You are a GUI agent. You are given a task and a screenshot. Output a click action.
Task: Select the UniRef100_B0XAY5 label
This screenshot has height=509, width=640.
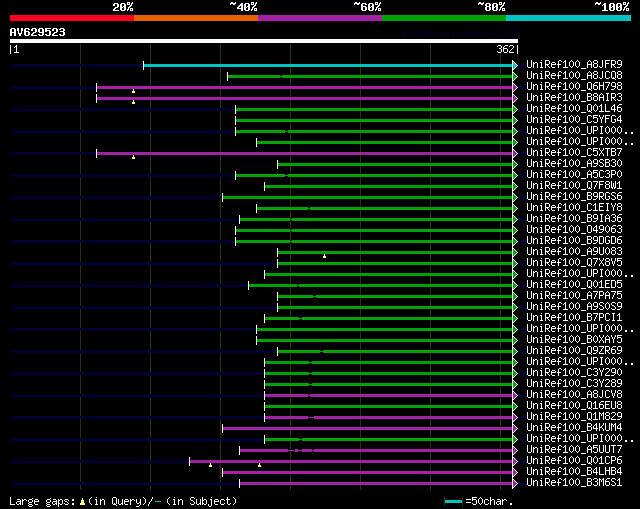coord(574,340)
